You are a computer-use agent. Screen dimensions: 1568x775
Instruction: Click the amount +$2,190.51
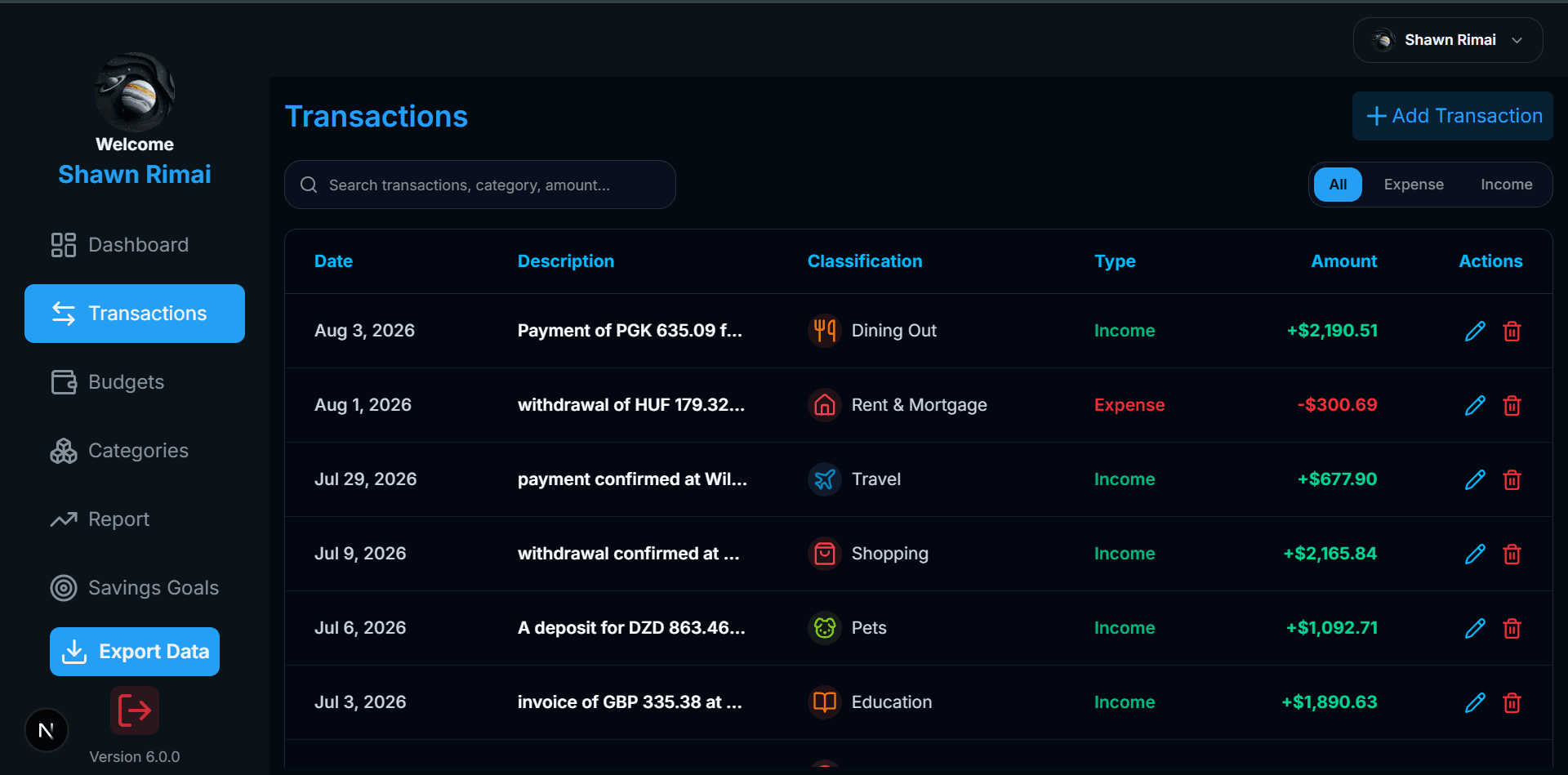click(1332, 331)
